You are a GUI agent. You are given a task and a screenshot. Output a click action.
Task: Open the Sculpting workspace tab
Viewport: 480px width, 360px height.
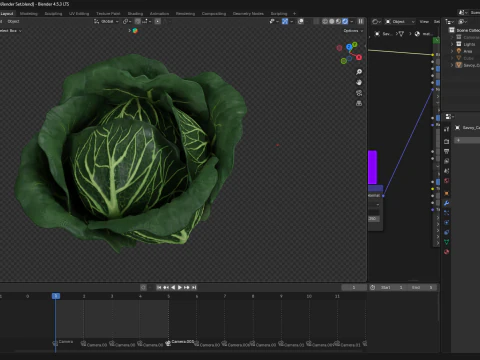(53, 14)
